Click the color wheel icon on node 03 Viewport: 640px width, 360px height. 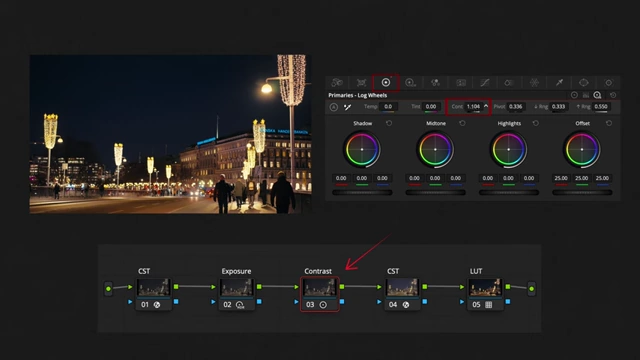click(323, 305)
